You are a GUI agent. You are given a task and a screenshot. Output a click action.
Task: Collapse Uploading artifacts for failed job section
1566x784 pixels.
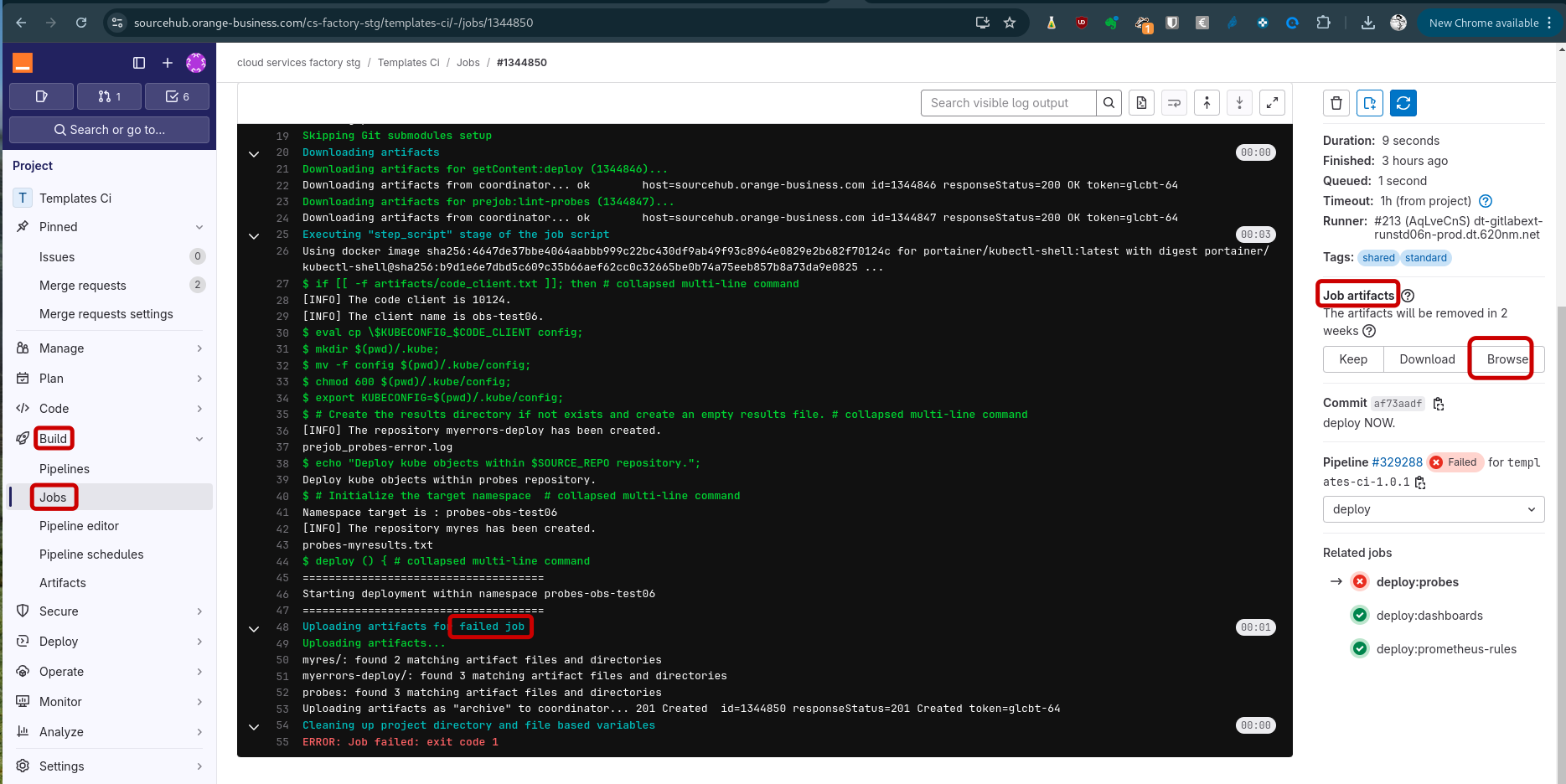coord(254,629)
